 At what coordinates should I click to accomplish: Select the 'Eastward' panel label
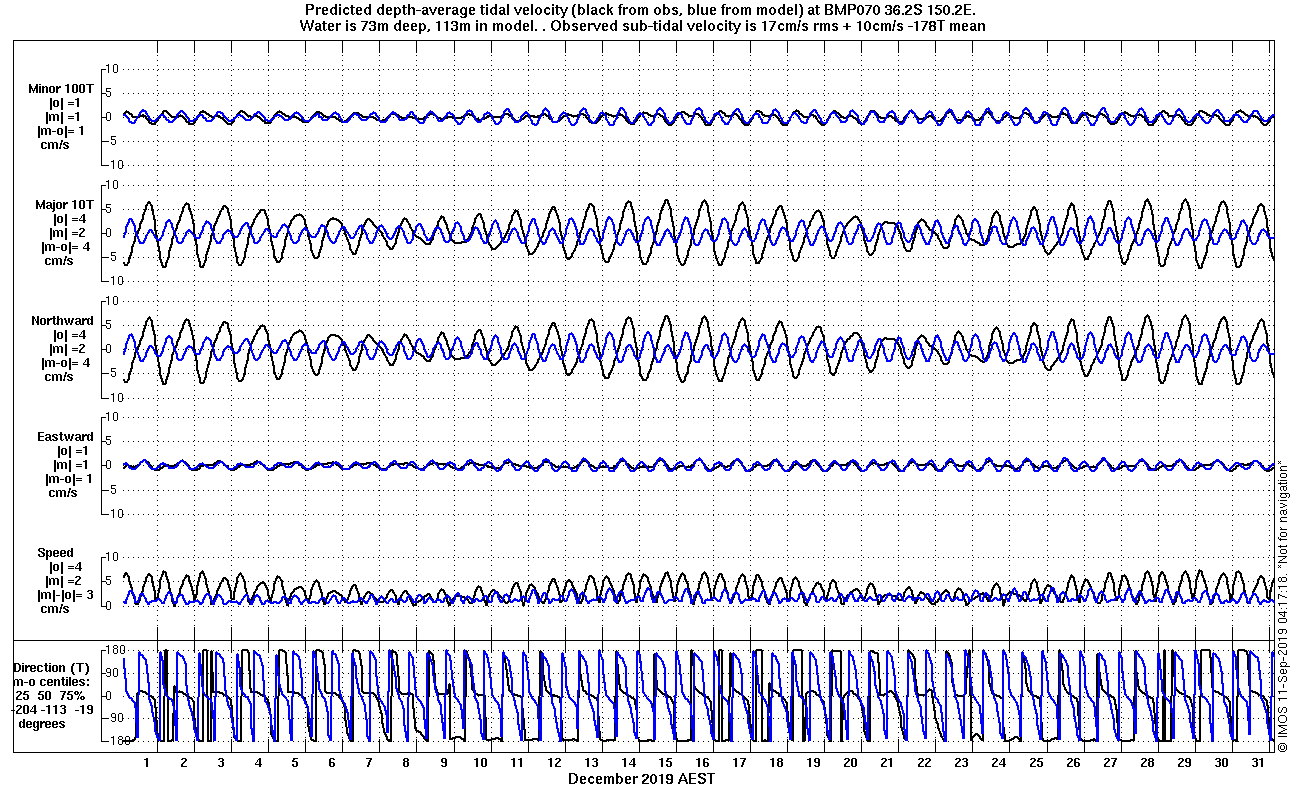coord(66,437)
